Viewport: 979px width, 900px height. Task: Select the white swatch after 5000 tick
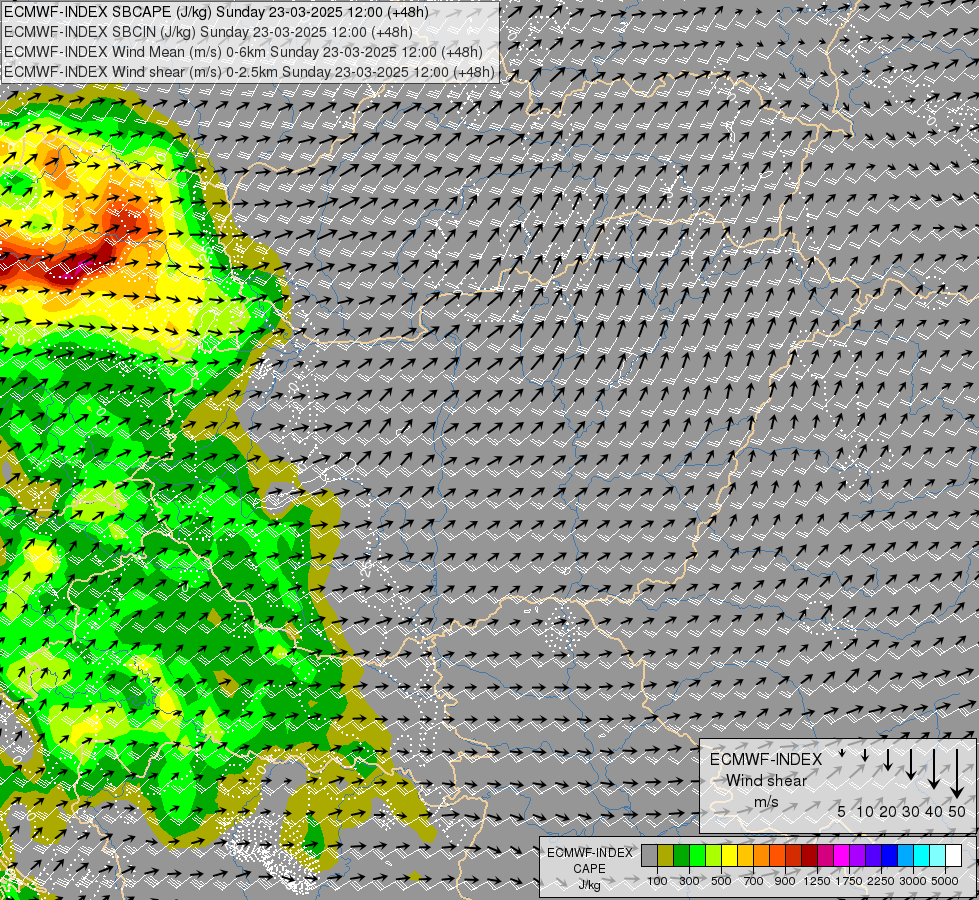(954, 855)
